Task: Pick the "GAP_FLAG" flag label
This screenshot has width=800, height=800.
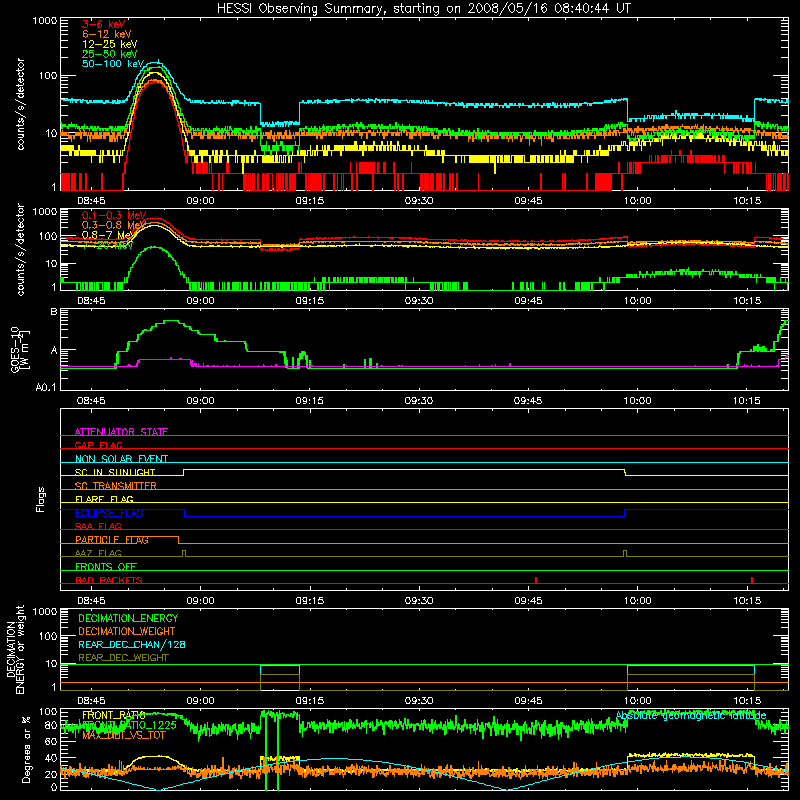Action: point(98,445)
